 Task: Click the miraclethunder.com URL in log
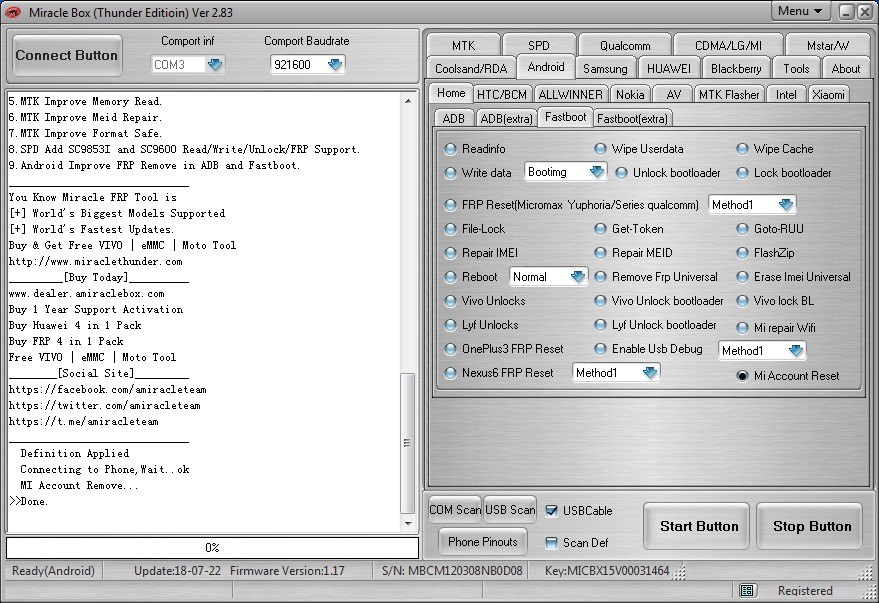tap(95, 261)
